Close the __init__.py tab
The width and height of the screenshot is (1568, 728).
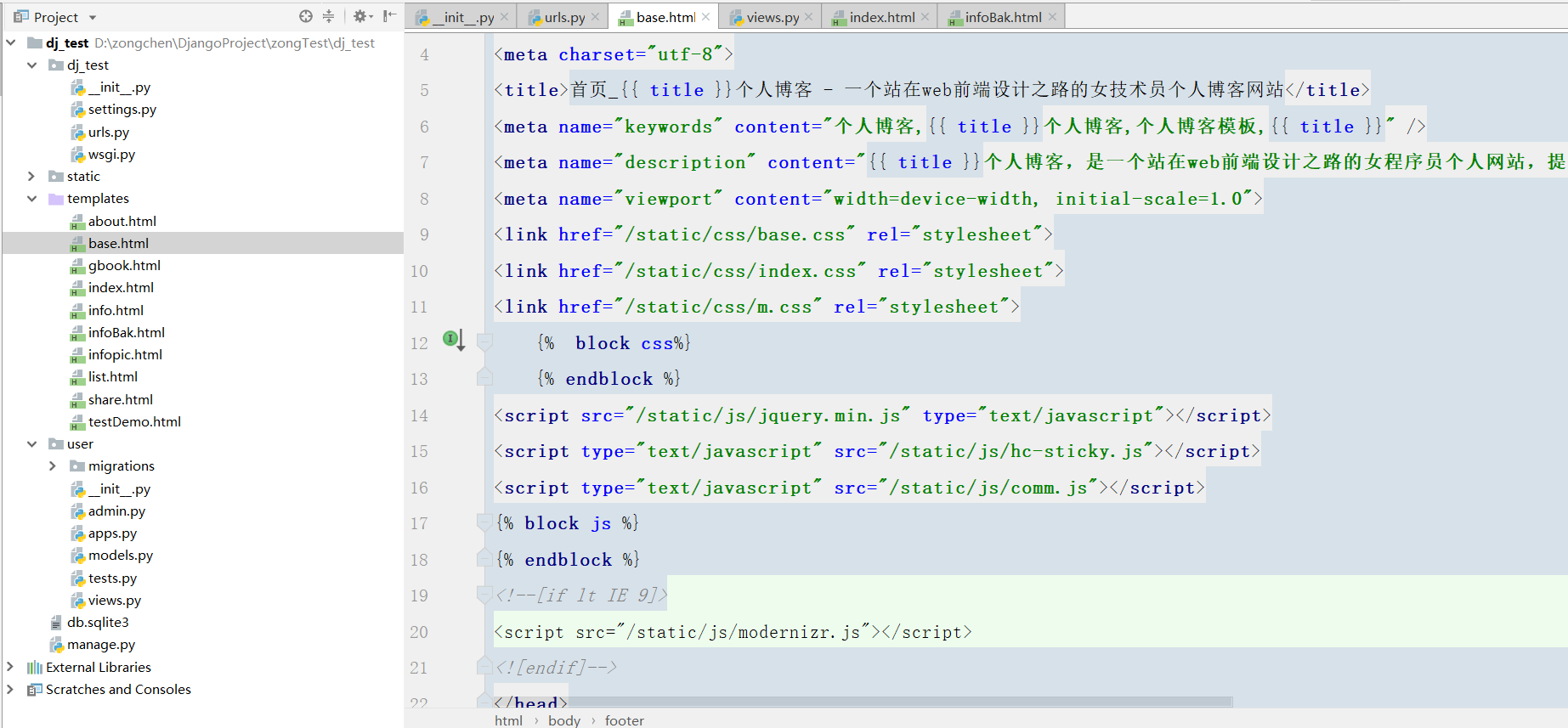click(504, 17)
